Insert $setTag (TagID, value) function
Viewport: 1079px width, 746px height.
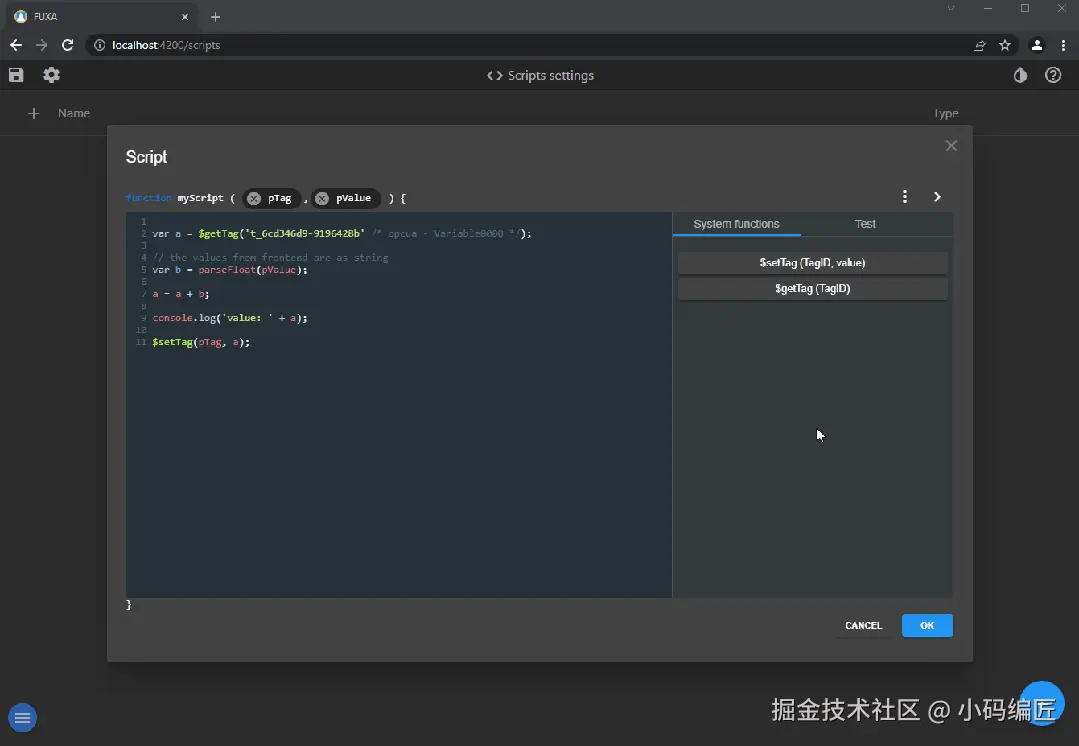click(x=813, y=263)
